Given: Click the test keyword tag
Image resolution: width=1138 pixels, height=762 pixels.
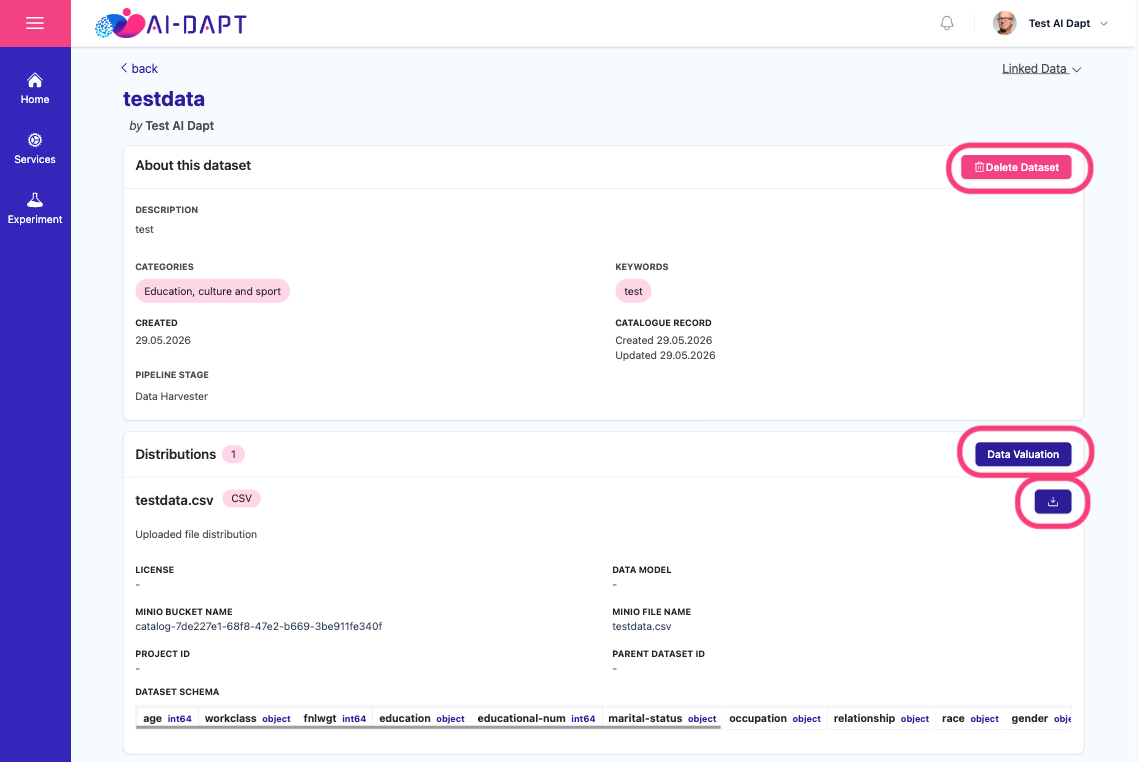Looking at the screenshot, I should click(633, 291).
